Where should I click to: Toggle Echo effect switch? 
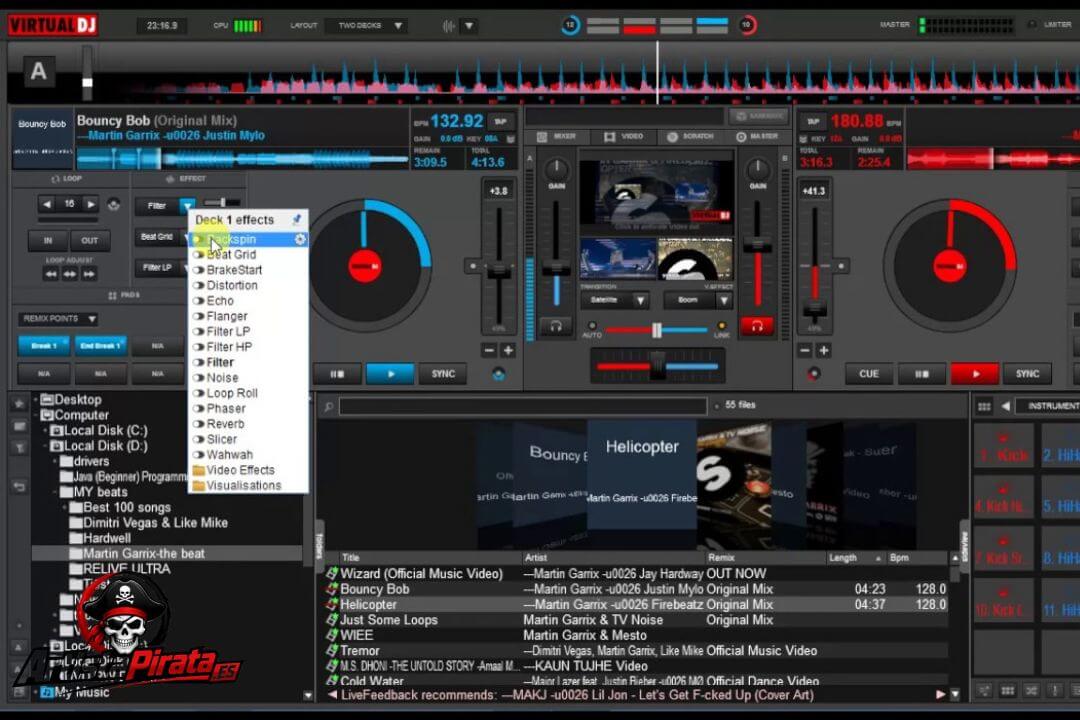click(x=198, y=301)
